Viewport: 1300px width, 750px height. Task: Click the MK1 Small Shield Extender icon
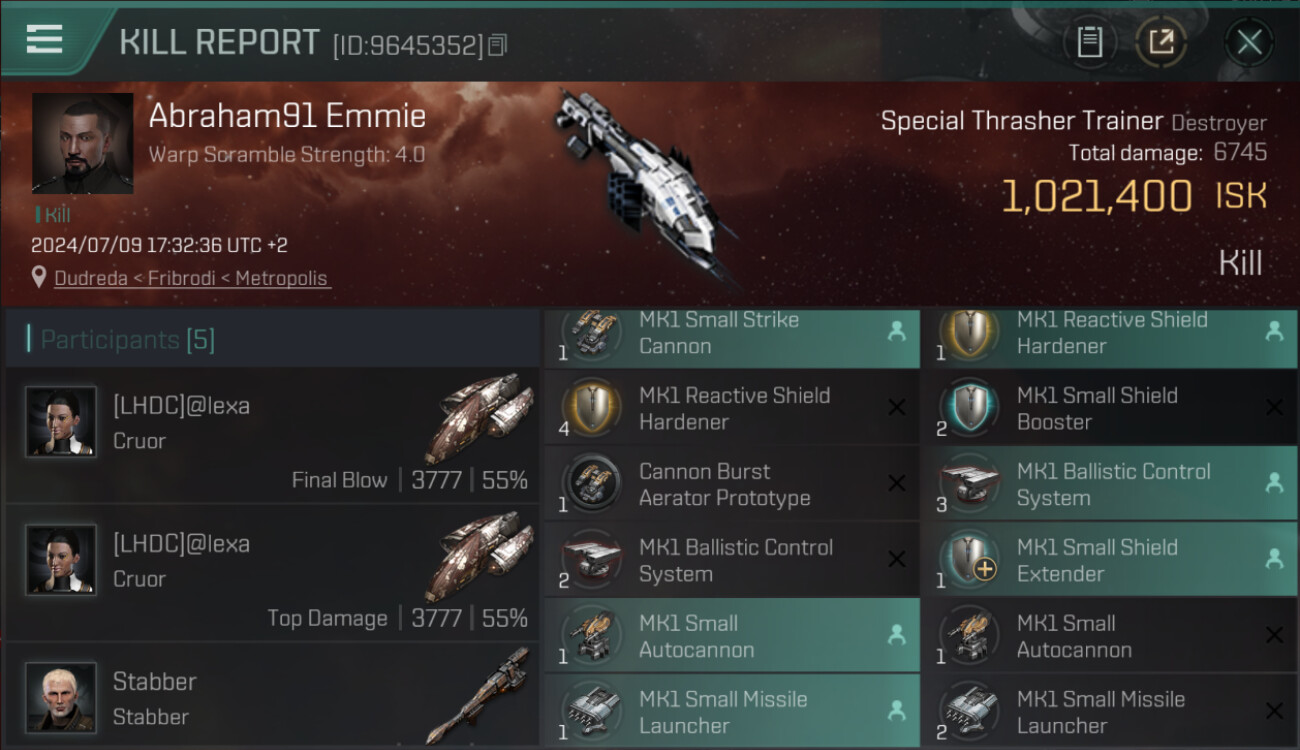pos(968,560)
